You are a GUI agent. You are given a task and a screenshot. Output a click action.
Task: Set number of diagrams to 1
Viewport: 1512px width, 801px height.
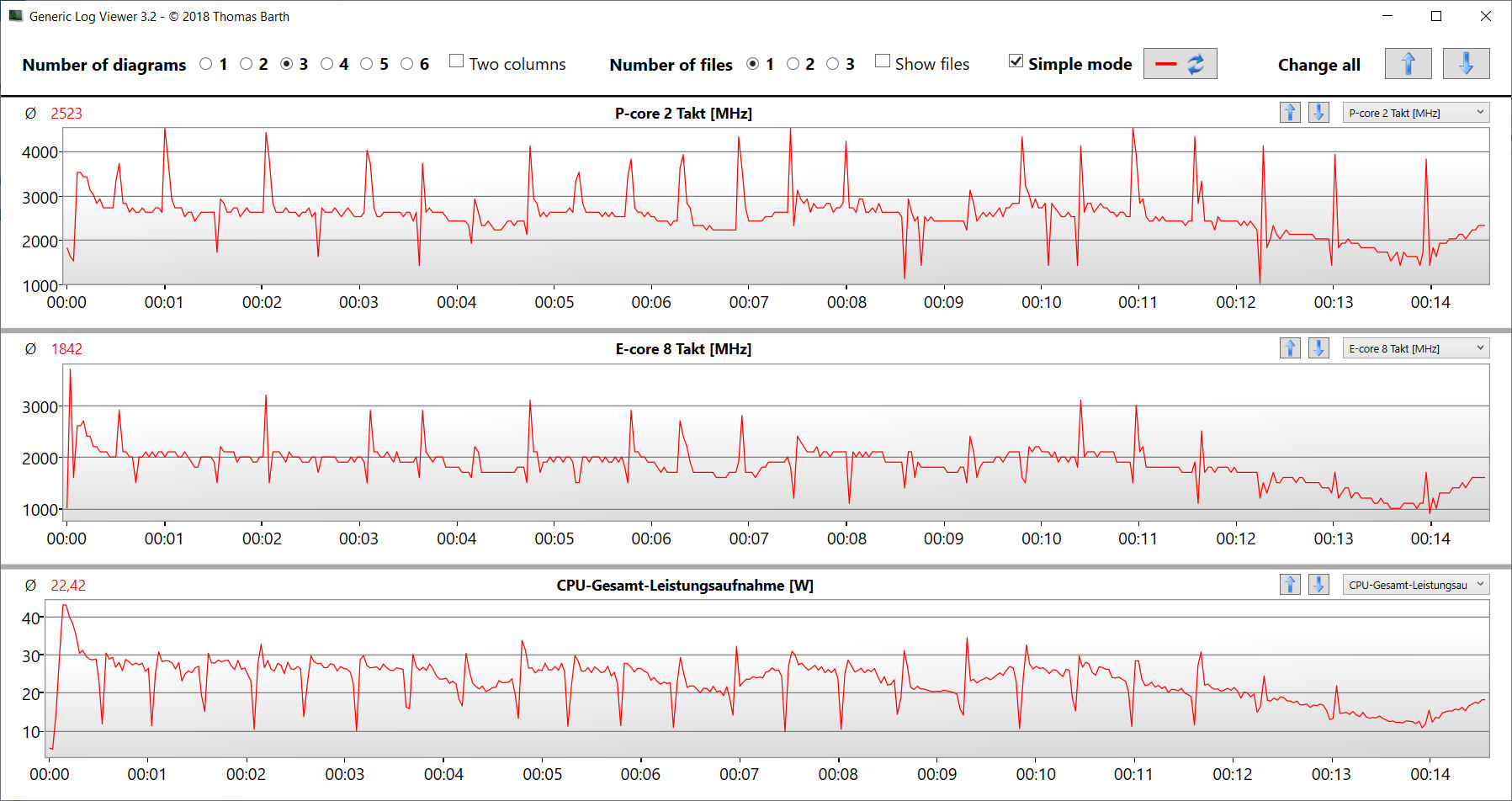(206, 64)
